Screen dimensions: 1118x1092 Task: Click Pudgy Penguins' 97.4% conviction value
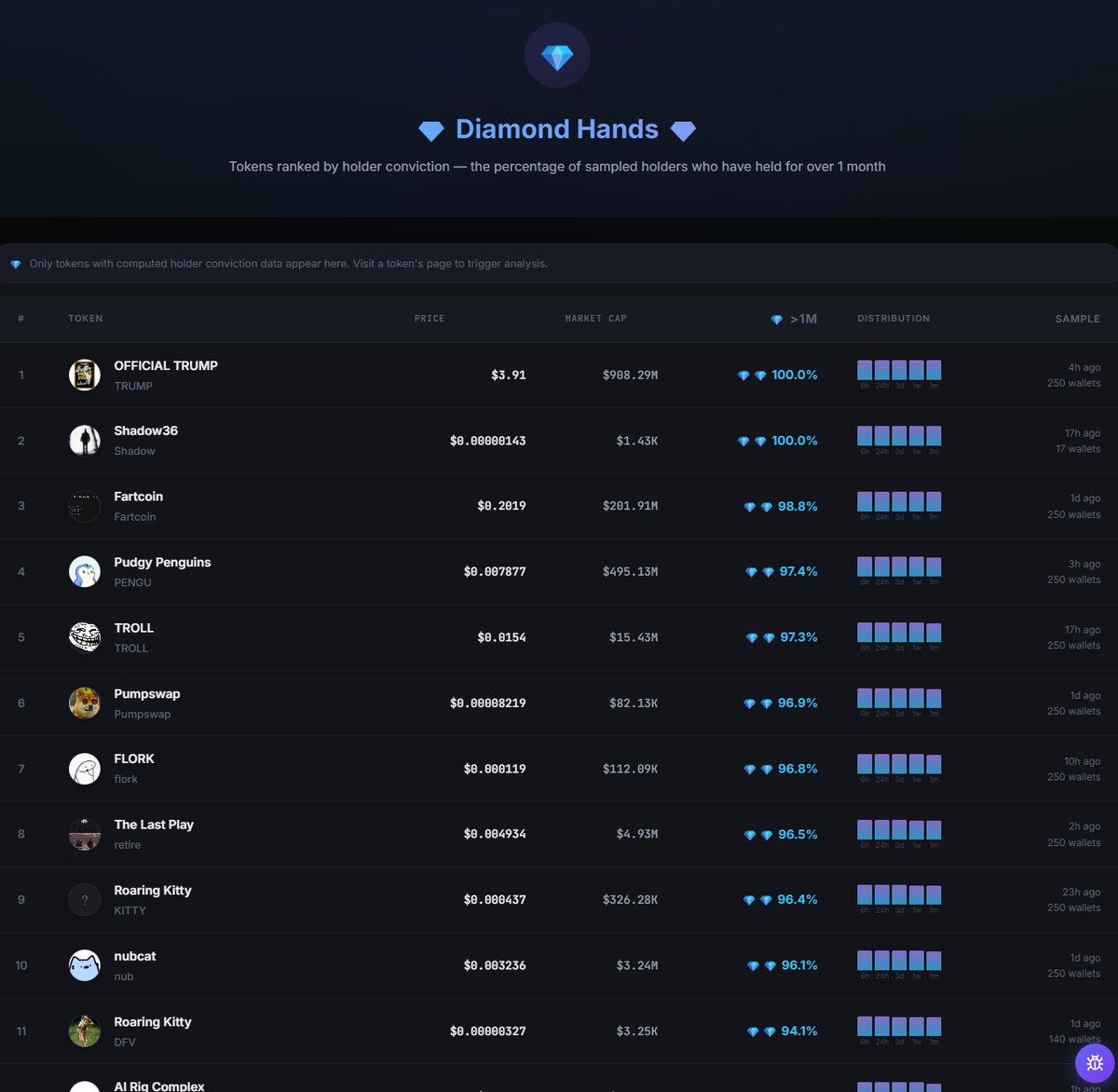tap(798, 571)
